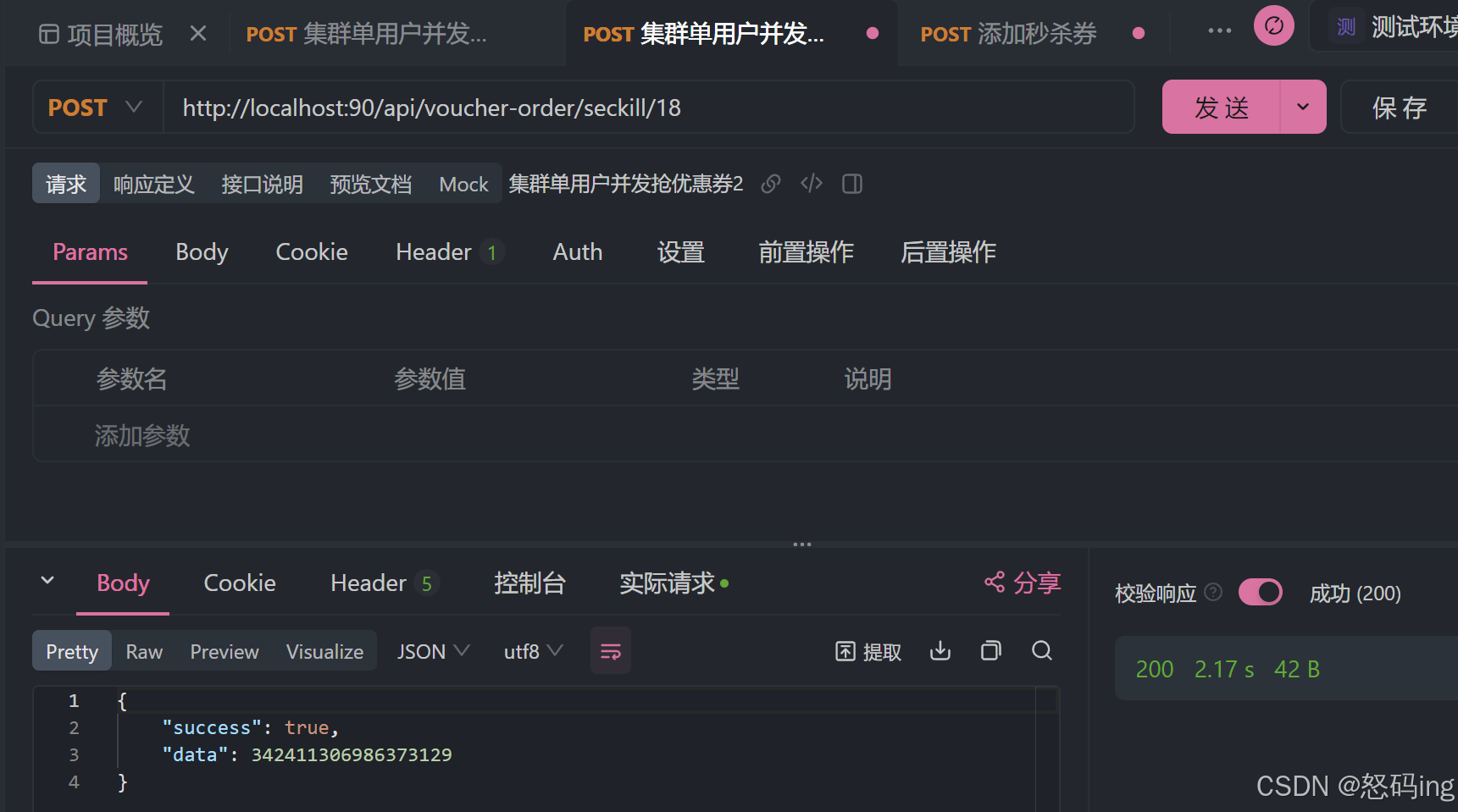Toggle the side panel layout icon
This screenshot has width=1458, height=812.
(852, 184)
